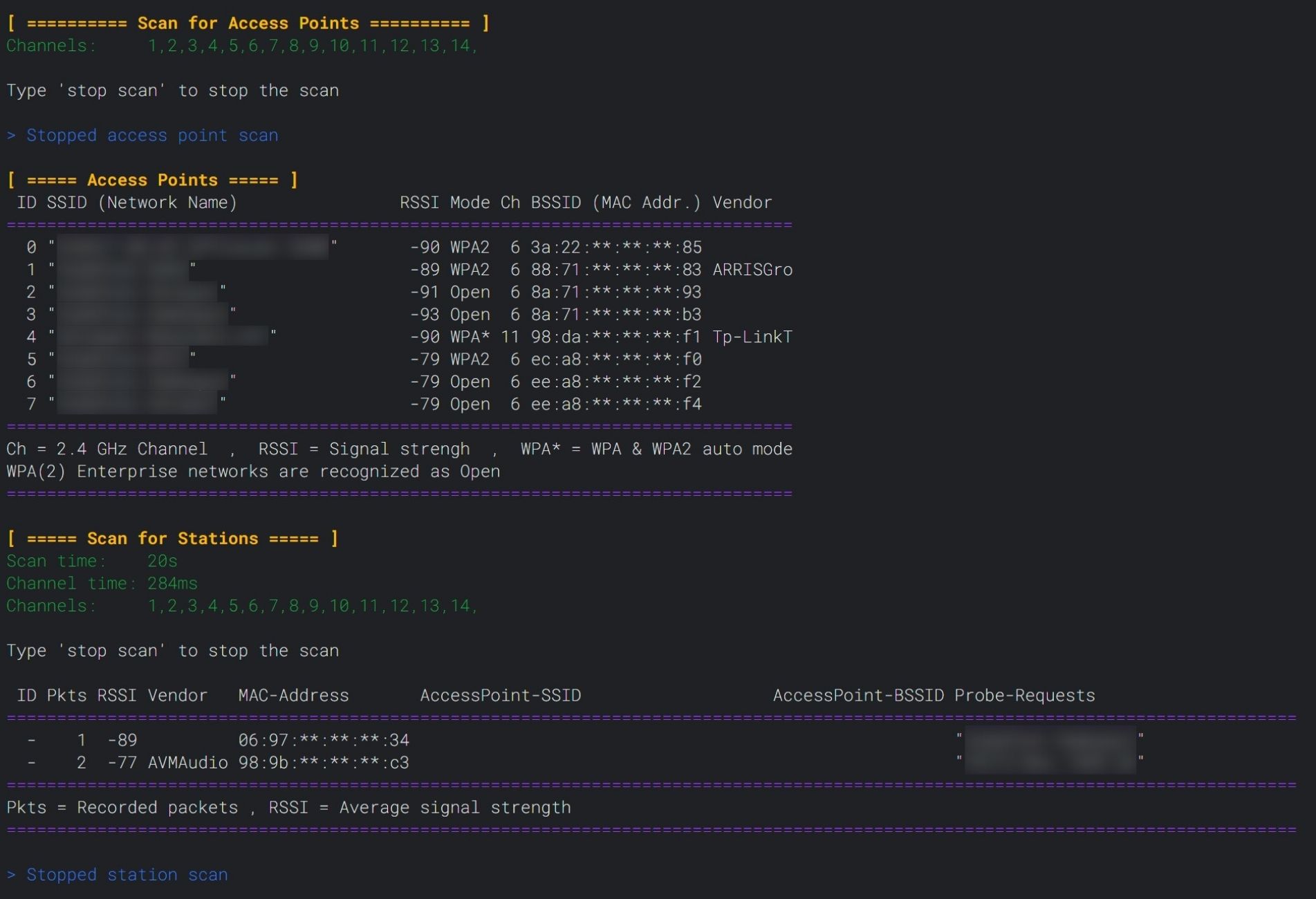The width and height of the screenshot is (1316, 899).
Task: Click MAC address ec:a8:**:**:**:f0
Action: coord(616,360)
